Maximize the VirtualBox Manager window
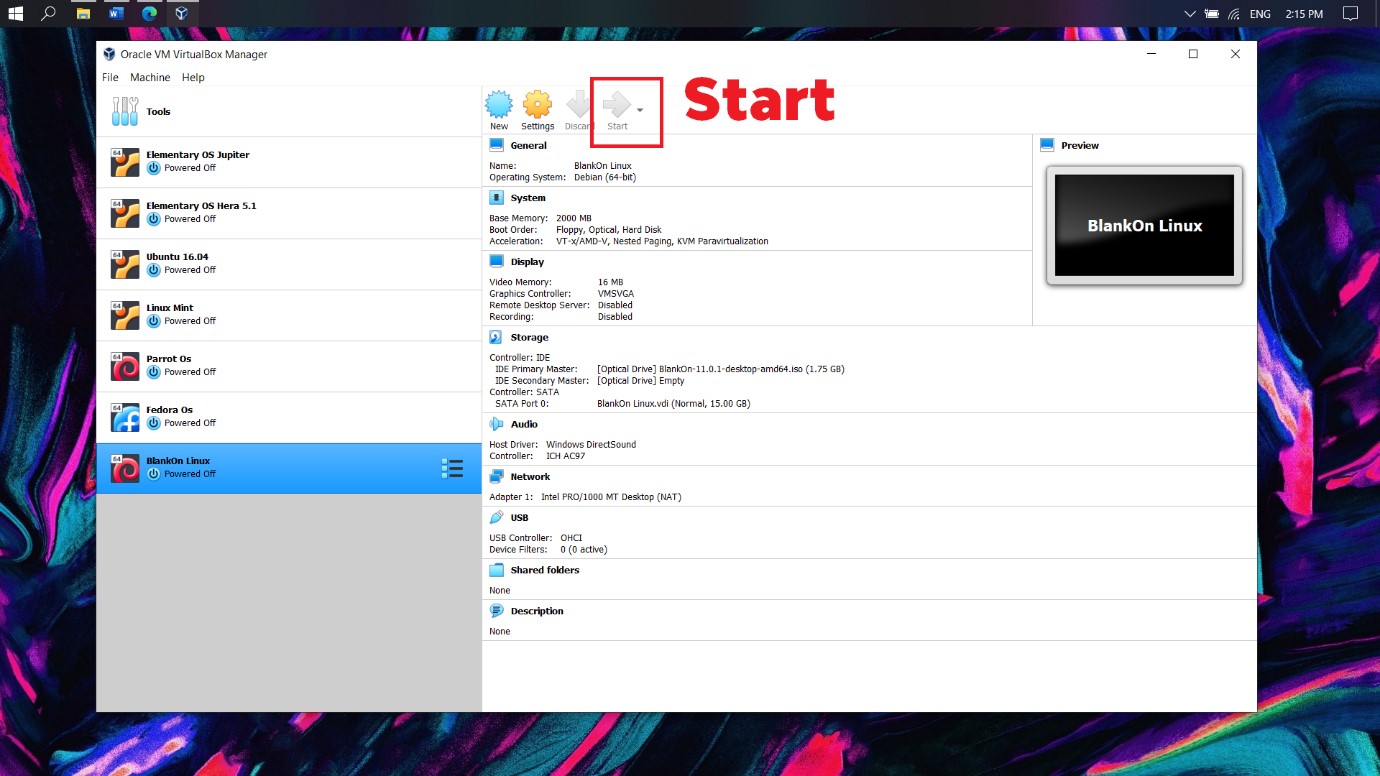The width and height of the screenshot is (1380, 776). pos(1193,54)
